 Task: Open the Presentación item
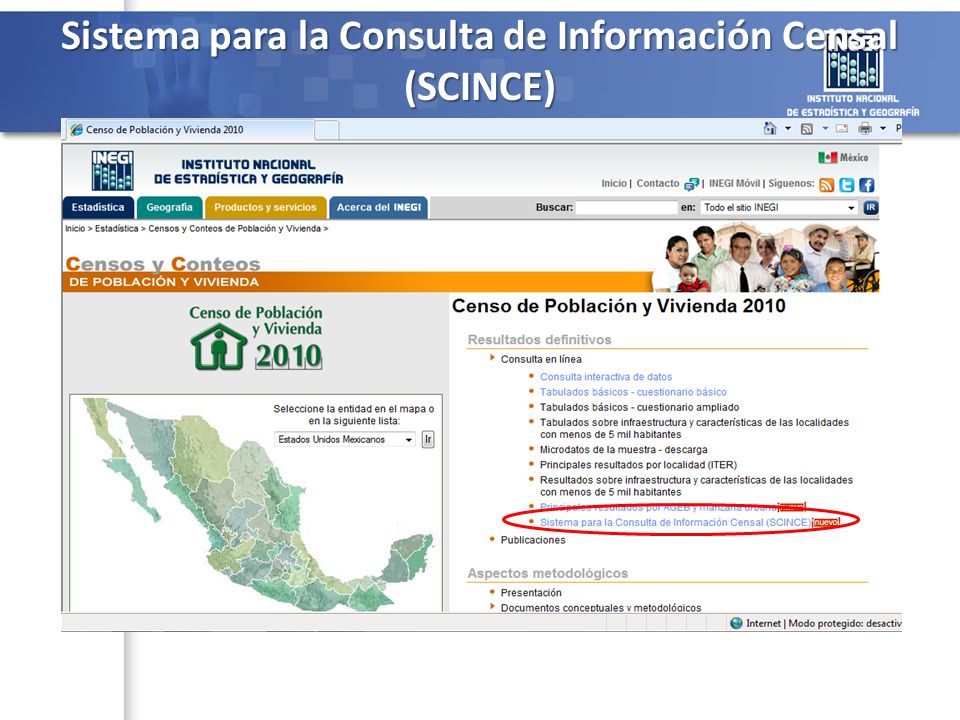pyautogui.click(x=531, y=593)
